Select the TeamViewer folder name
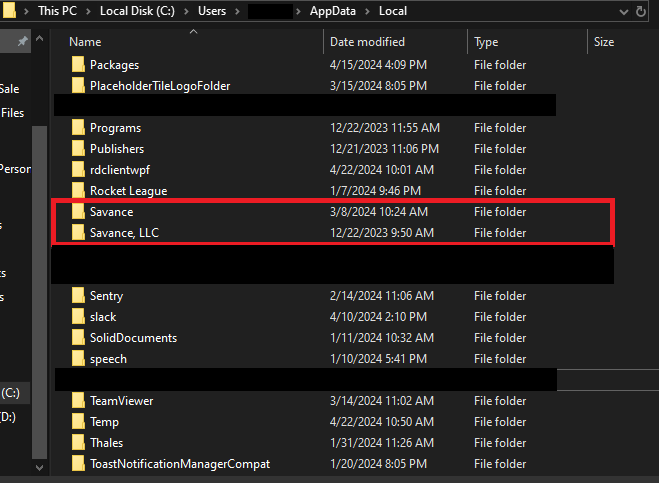Viewport: 659px width, 483px height. [x=121, y=401]
